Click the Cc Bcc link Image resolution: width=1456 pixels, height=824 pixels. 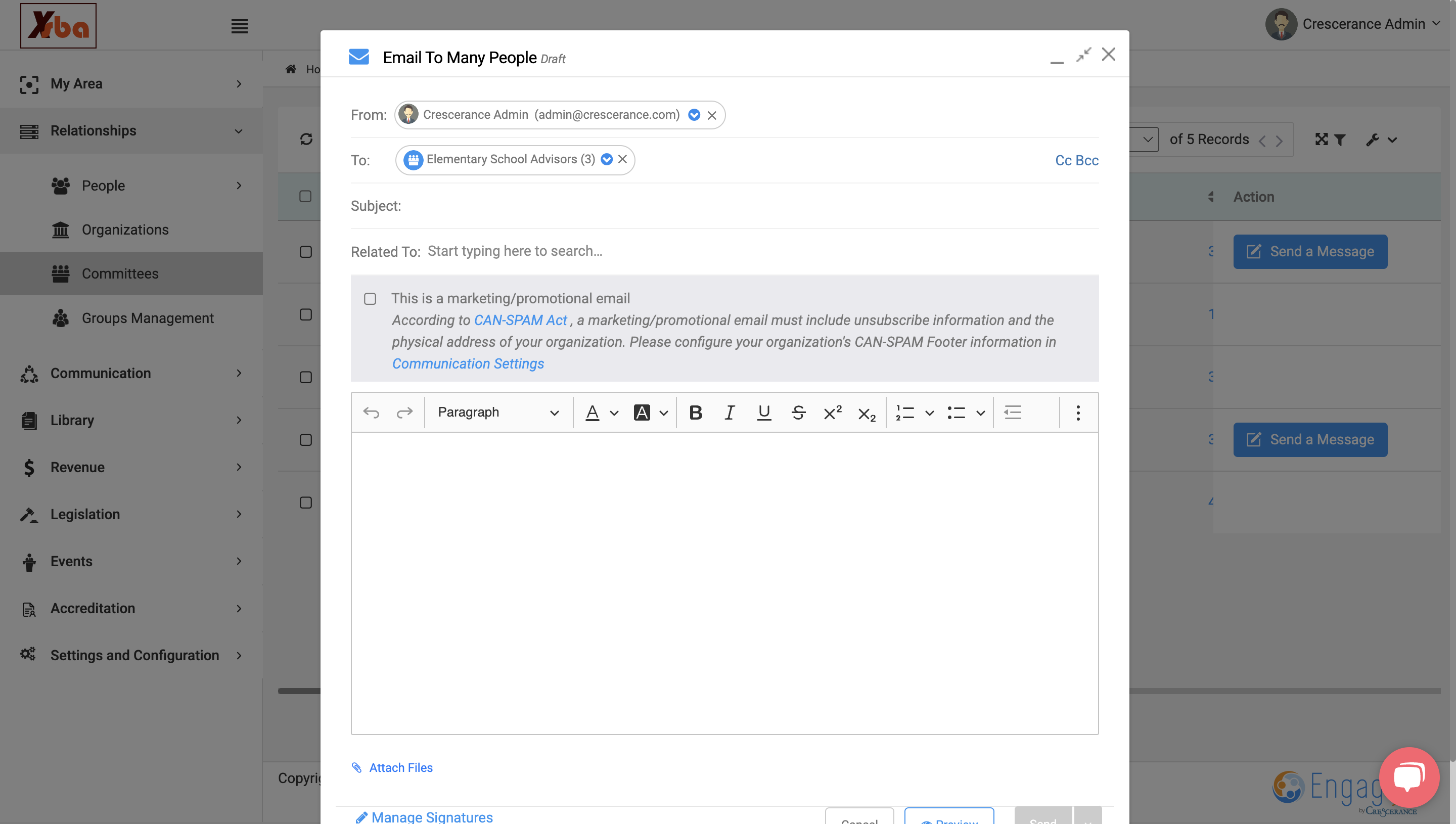1076,160
